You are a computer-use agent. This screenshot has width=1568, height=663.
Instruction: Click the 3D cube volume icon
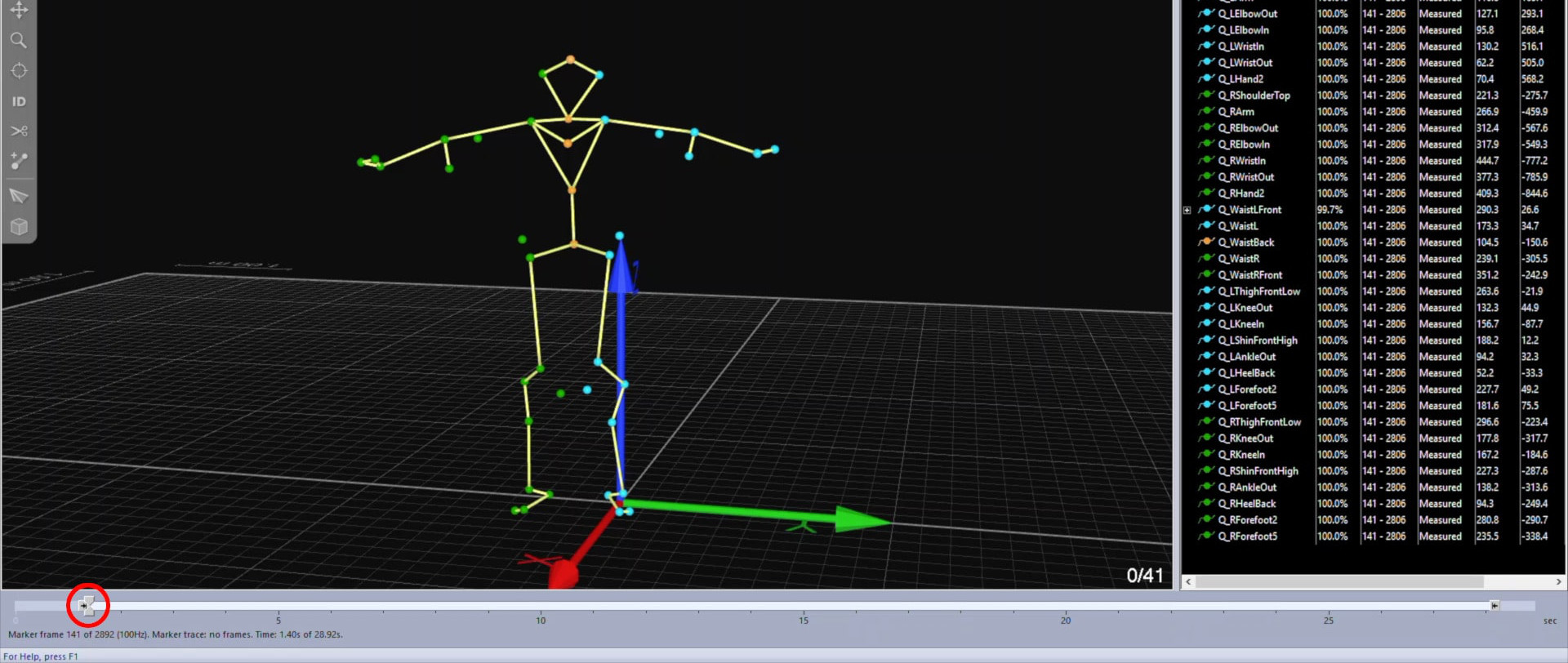coord(19,227)
